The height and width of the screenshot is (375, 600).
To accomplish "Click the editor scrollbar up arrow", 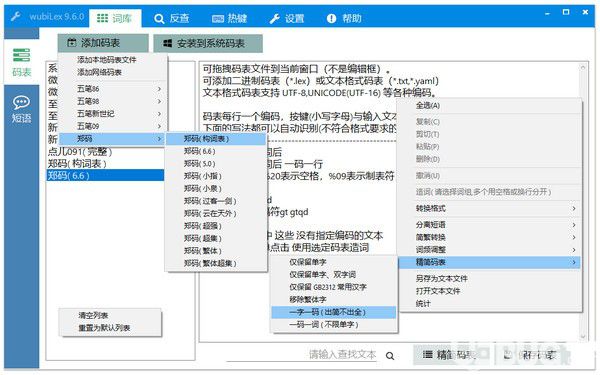I will pos(583,67).
